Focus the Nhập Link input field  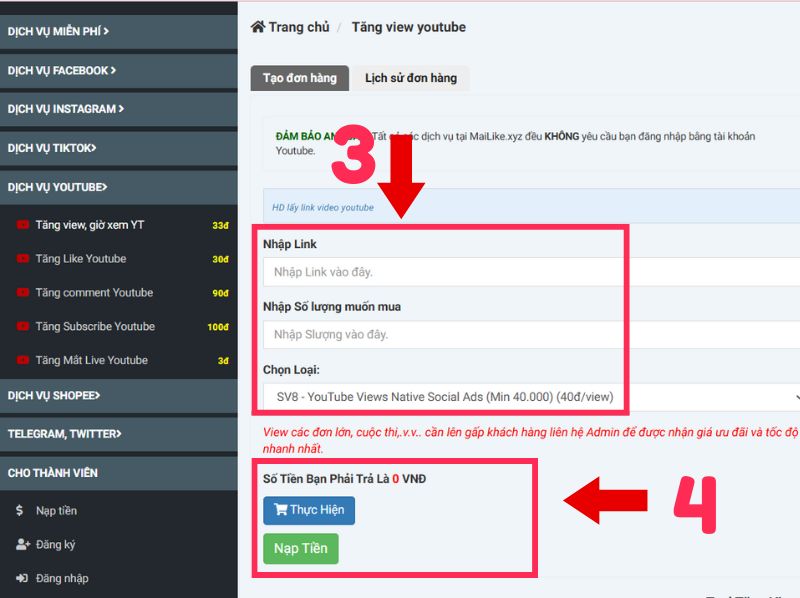tap(531, 272)
